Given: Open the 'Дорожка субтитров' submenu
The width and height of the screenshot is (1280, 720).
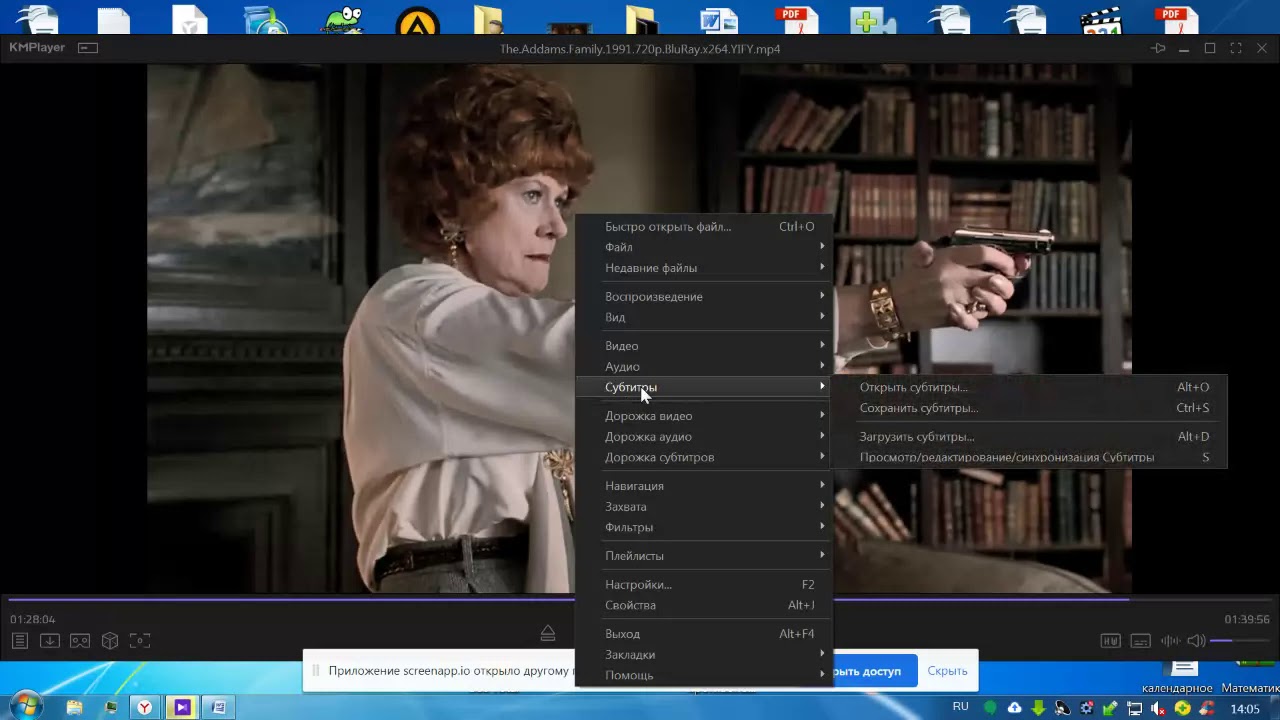Looking at the screenshot, I should (704, 457).
